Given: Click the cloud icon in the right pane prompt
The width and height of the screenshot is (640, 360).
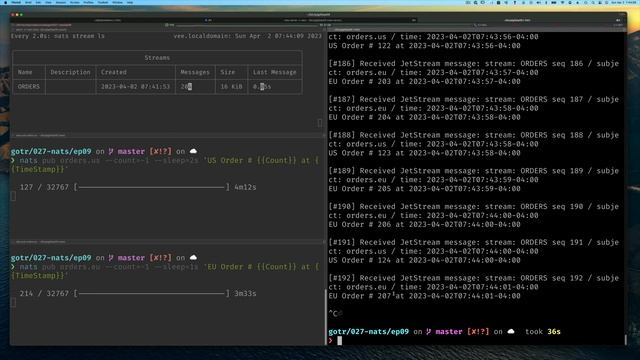Looking at the screenshot, I should [511, 331].
